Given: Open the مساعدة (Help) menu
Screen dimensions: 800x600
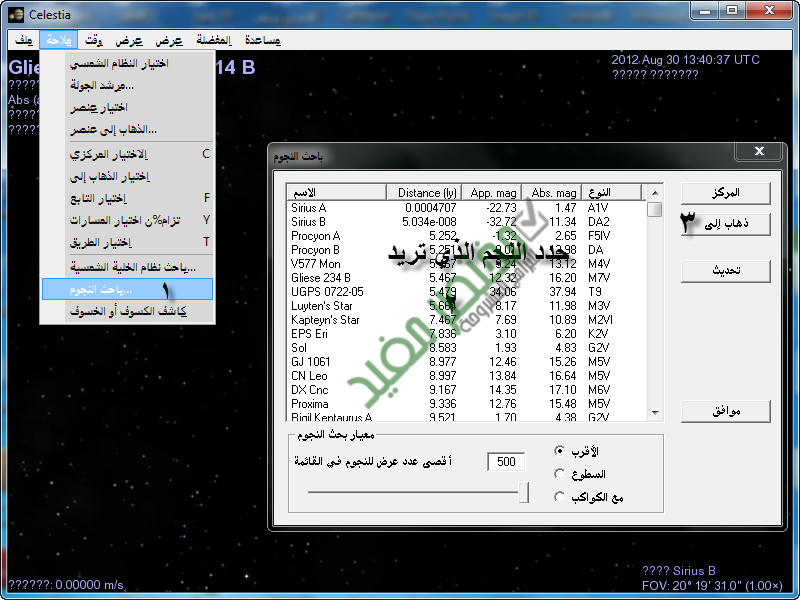Looking at the screenshot, I should point(262,40).
